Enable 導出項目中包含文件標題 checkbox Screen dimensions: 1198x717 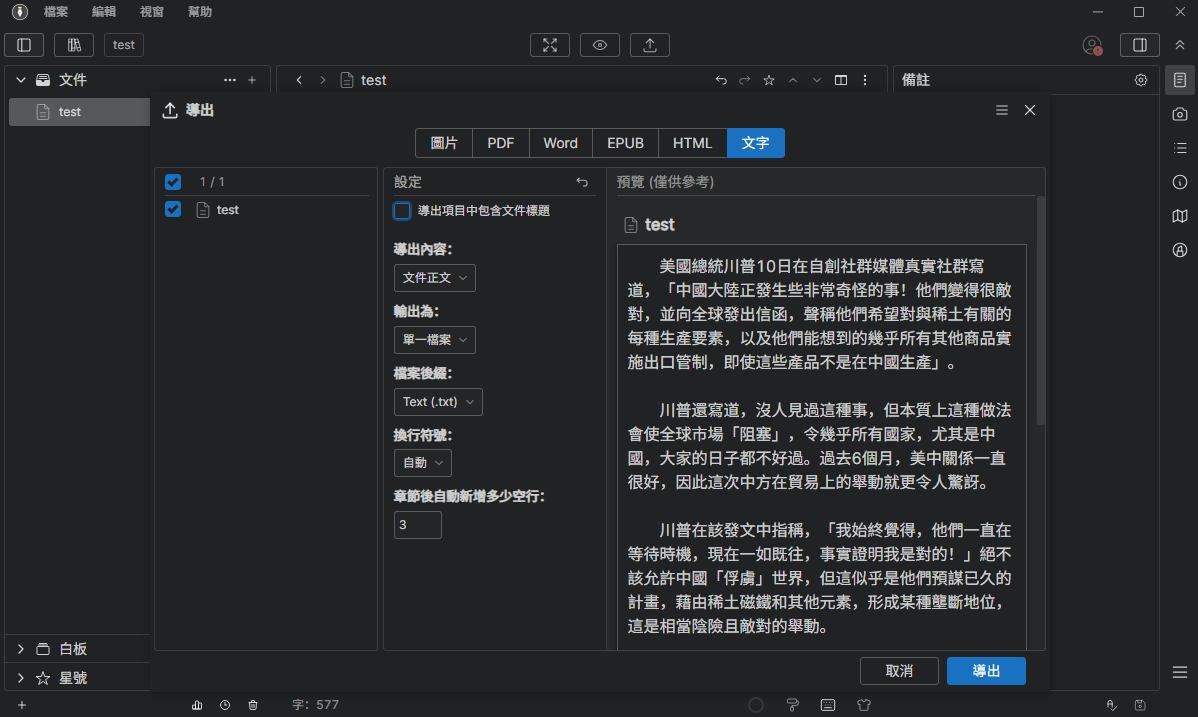[x=402, y=211]
